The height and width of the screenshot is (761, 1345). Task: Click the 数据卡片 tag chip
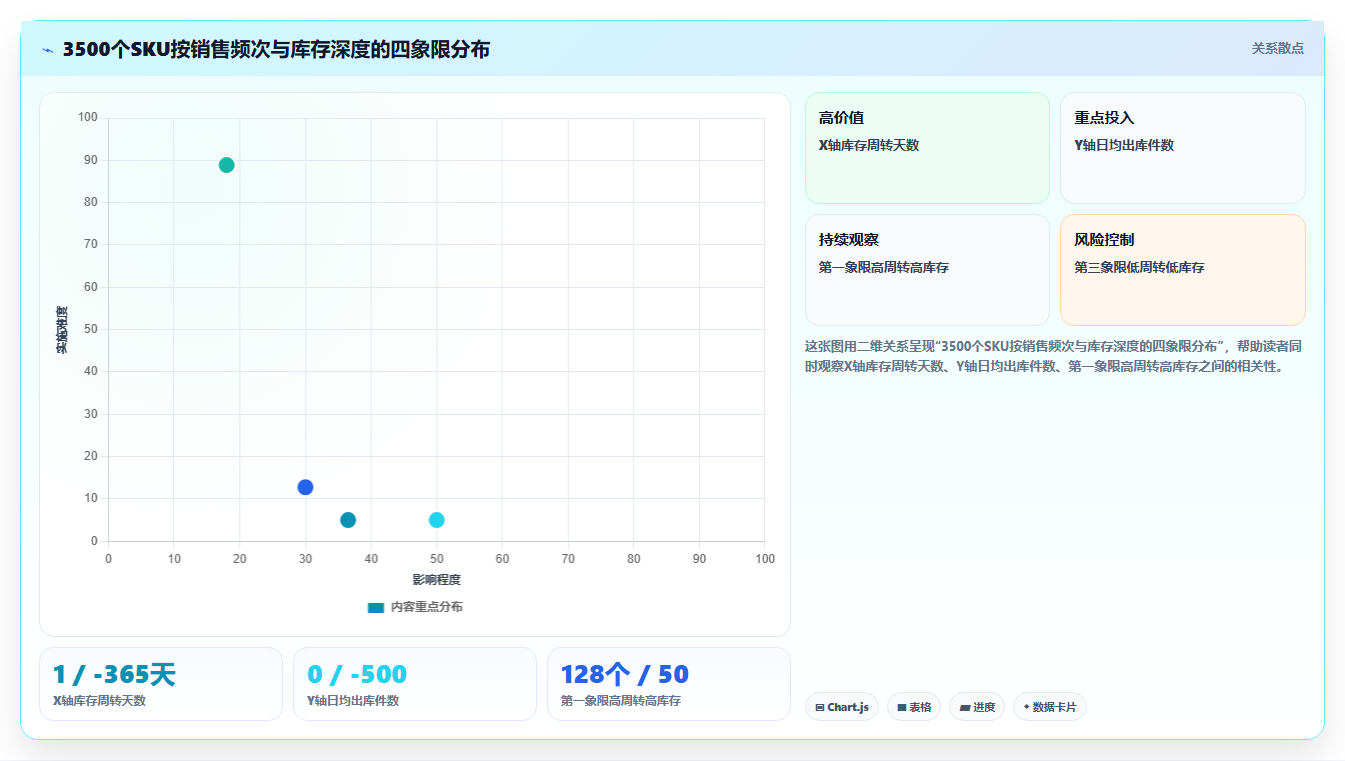coord(1050,707)
